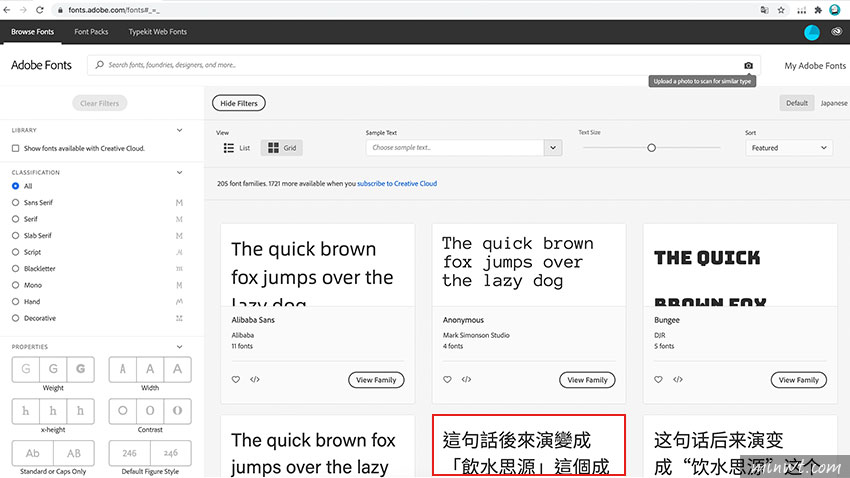Image resolution: width=850 pixels, height=478 pixels.
Task: Click the Hide Filters button
Action: 239,103
